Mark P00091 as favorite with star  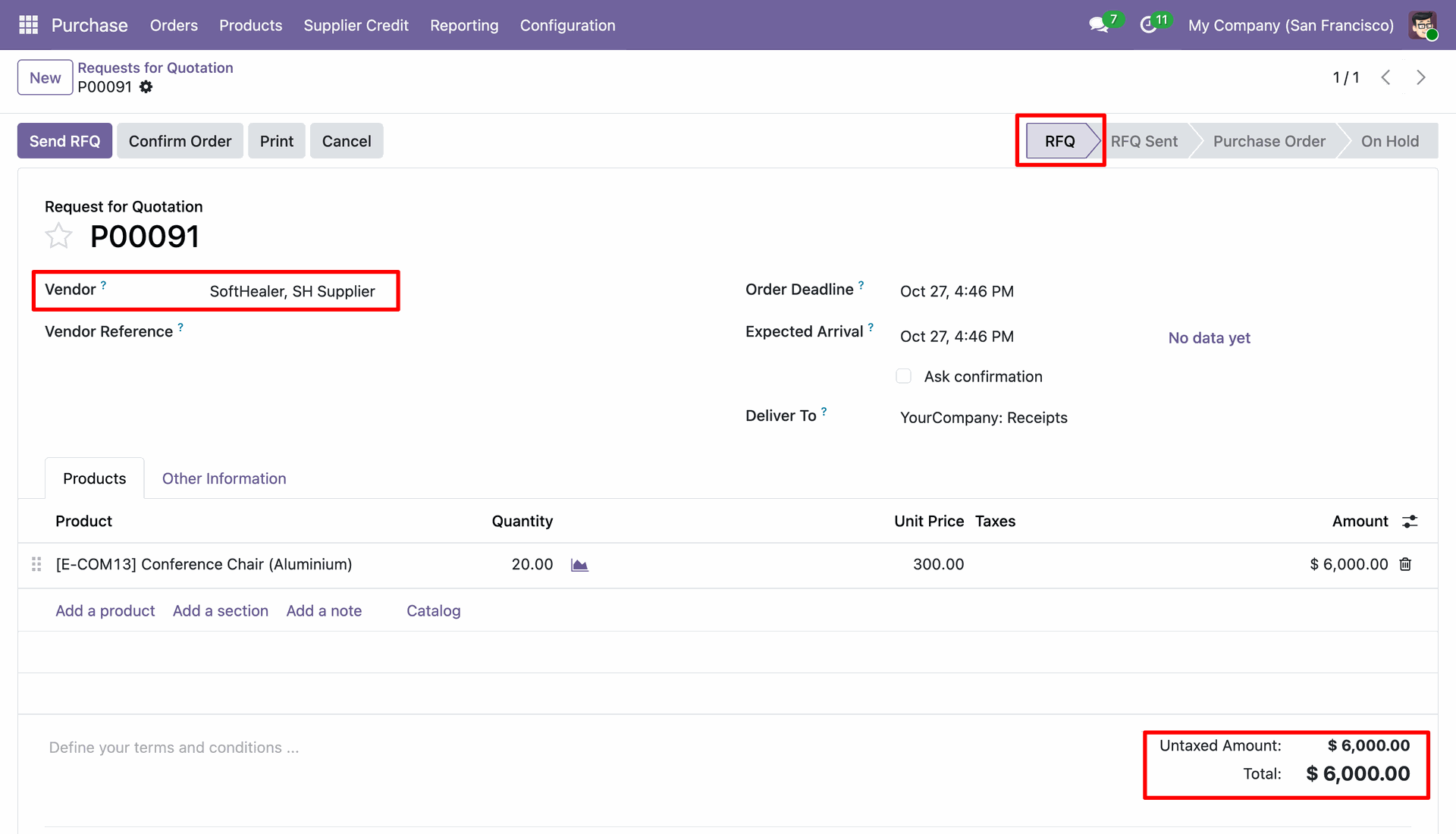coord(58,237)
